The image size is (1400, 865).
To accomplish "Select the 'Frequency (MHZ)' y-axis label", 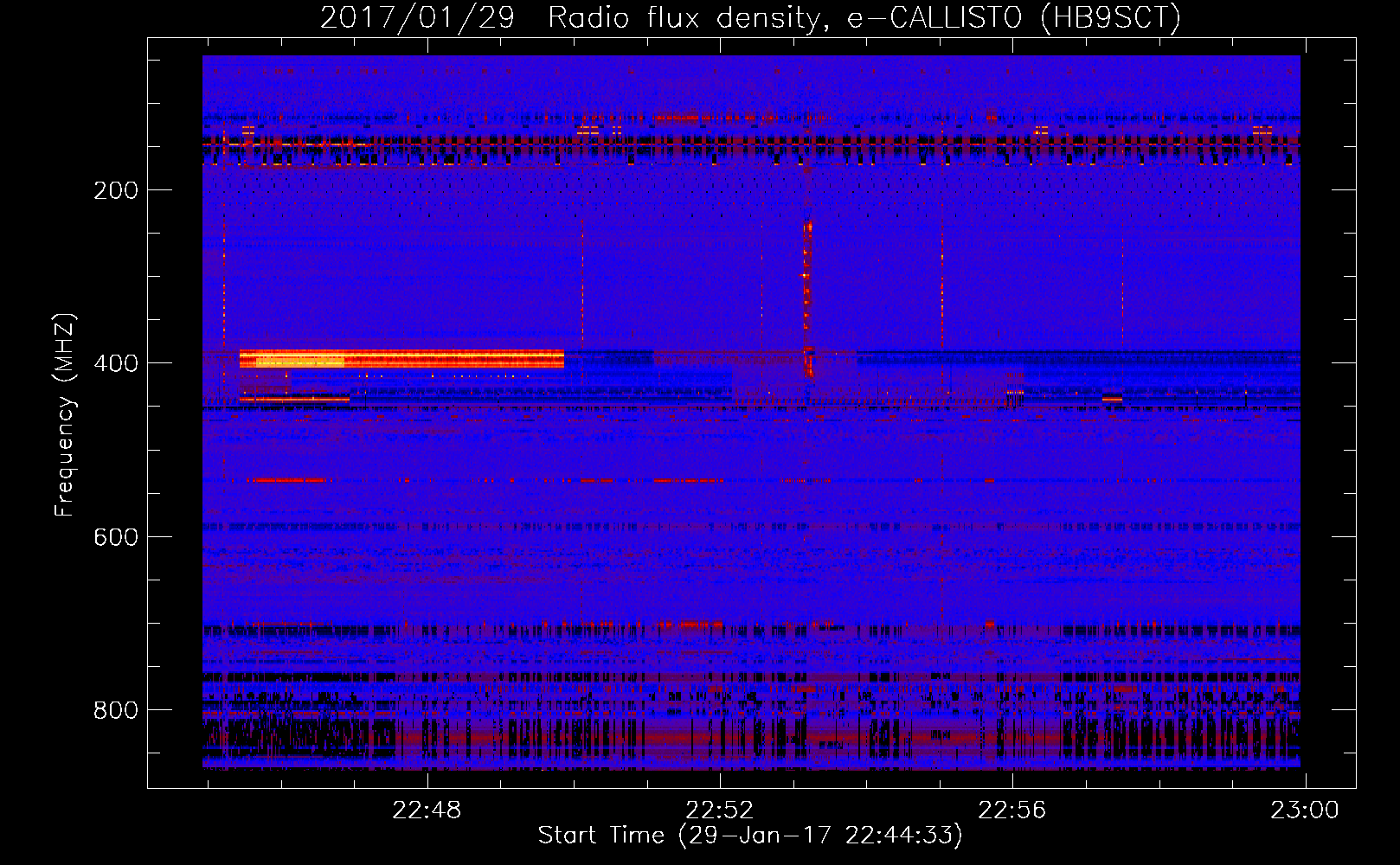I will (64, 414).
